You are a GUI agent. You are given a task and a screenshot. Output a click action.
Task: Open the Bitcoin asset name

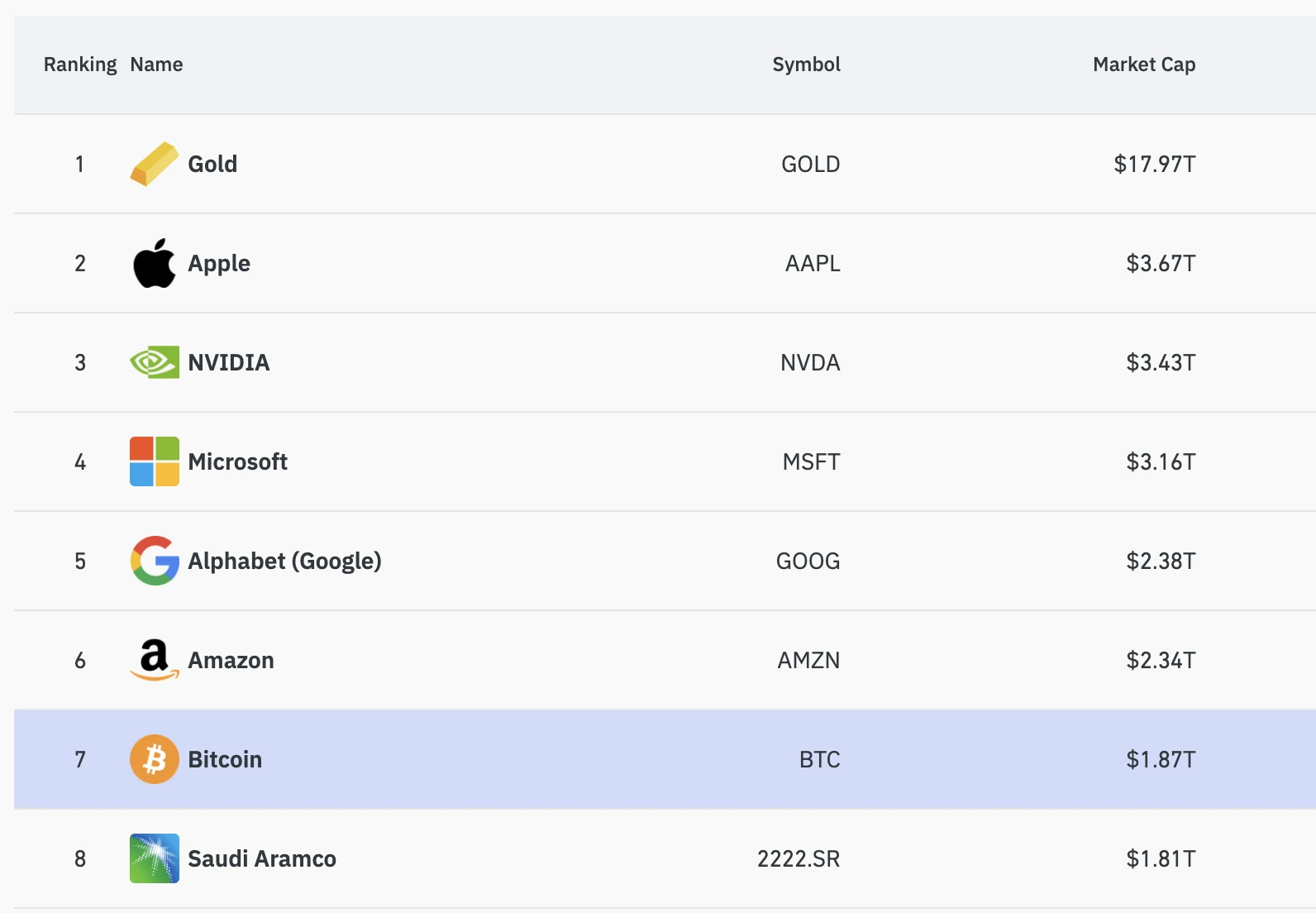(x=225, y=759)
